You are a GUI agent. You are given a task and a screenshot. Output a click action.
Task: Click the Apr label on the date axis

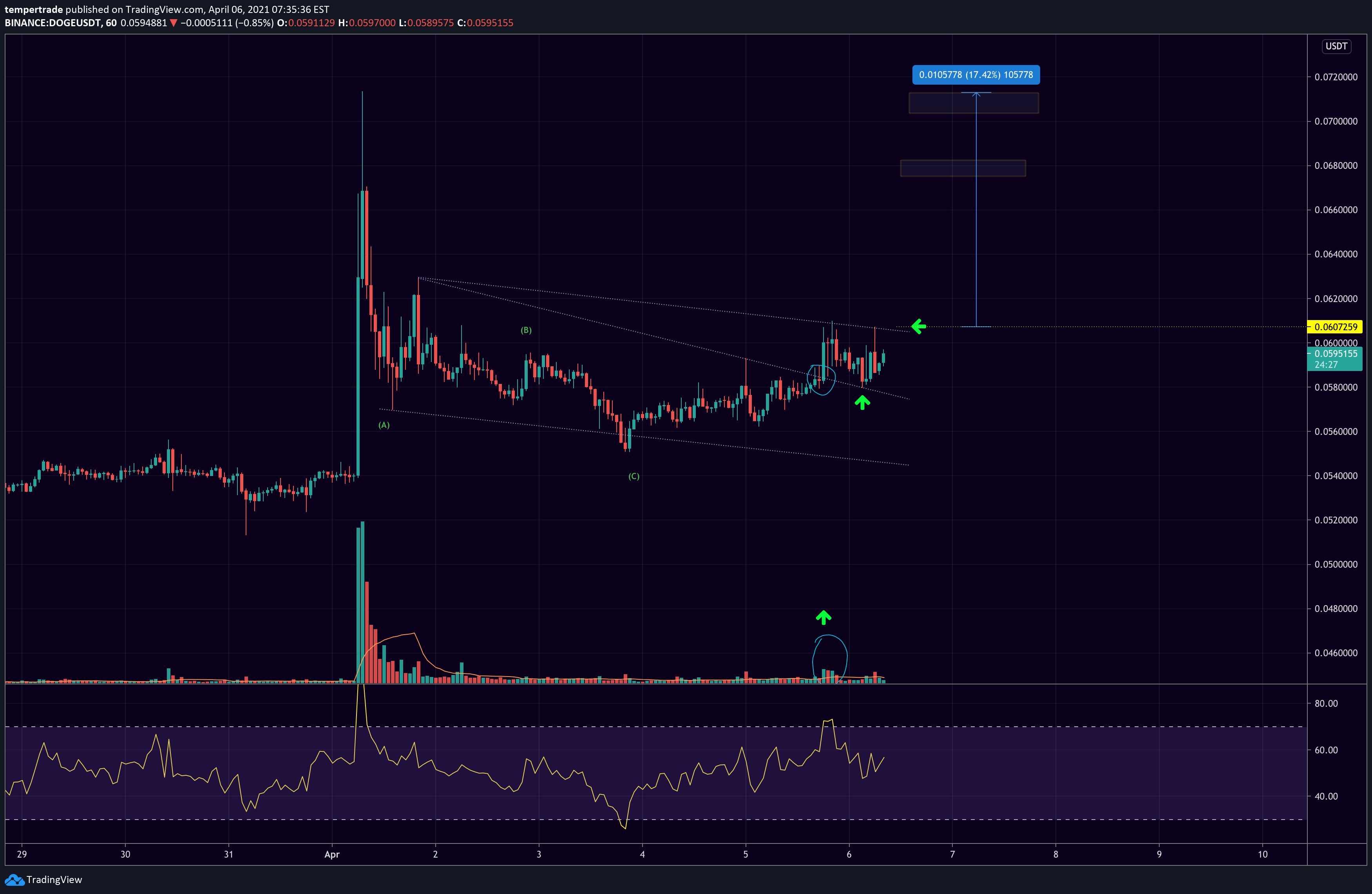332,855
